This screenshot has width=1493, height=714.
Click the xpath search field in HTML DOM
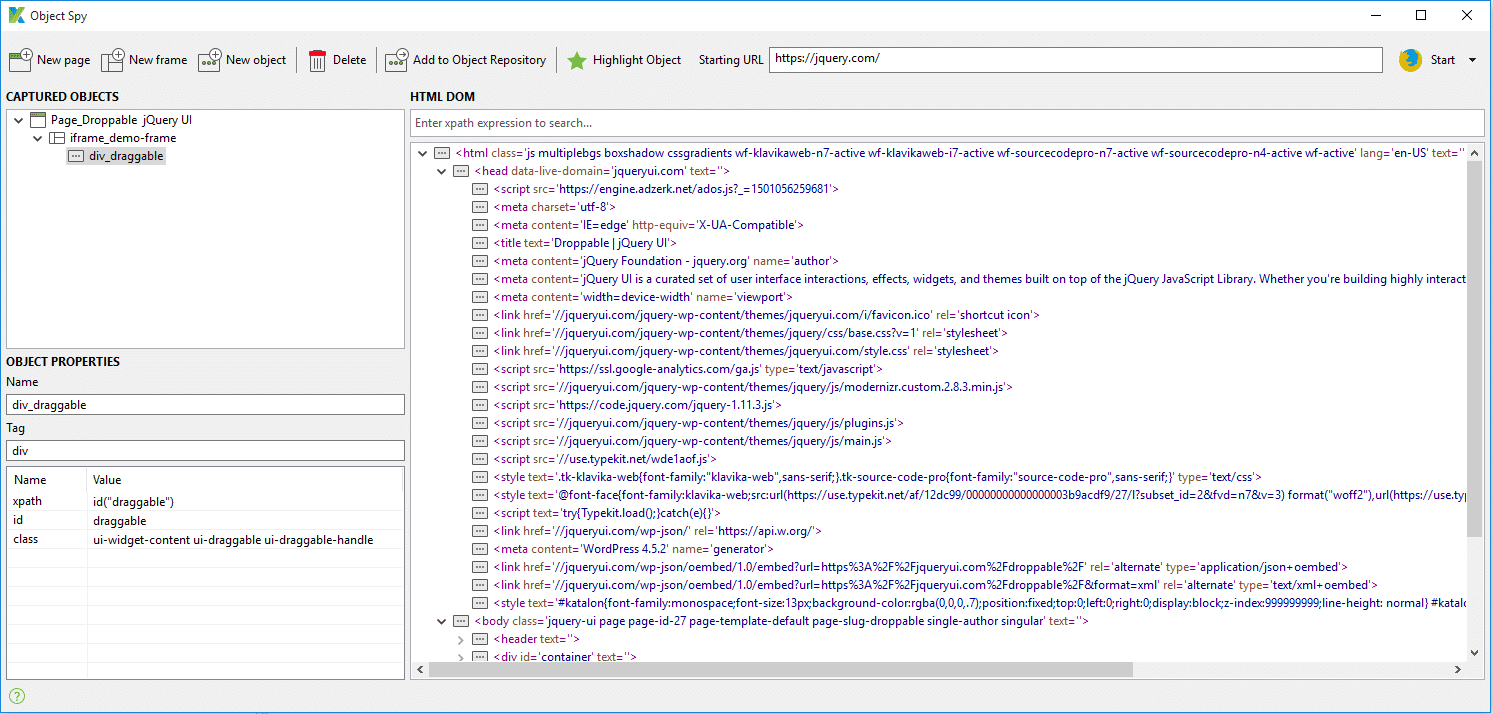[x=947, y=123]
